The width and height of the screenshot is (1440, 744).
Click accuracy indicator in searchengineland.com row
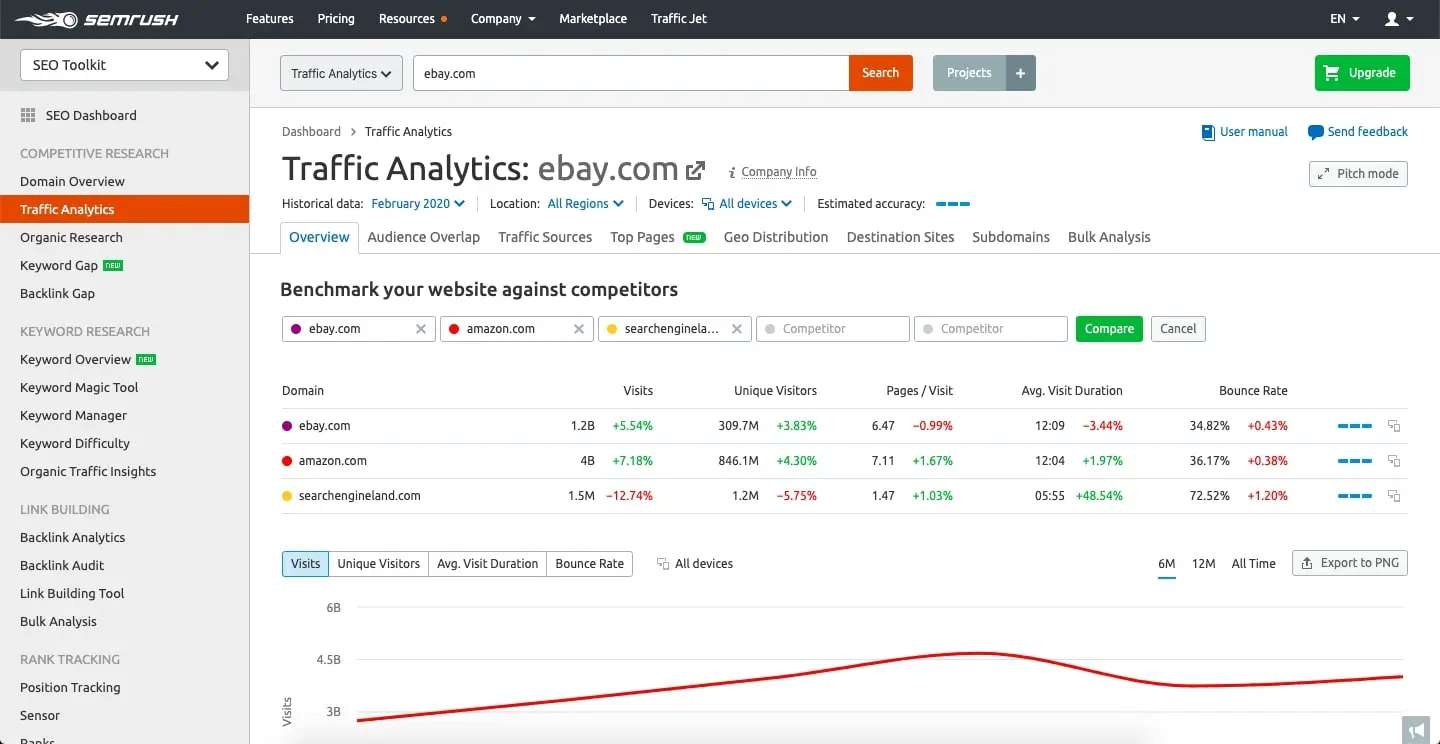(1355, 496)
